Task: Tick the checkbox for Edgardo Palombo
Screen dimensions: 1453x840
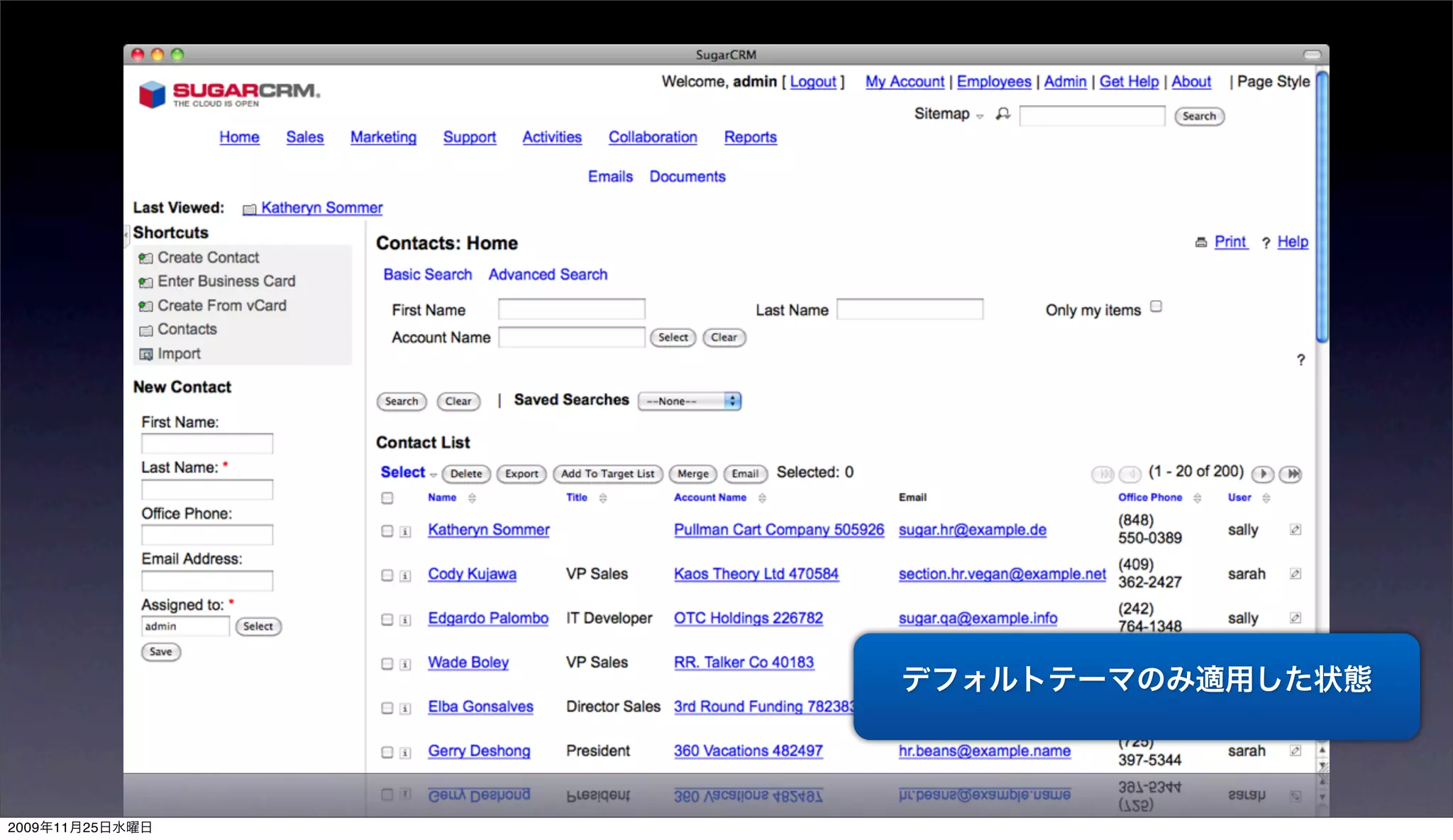Action: pos(387,619)
